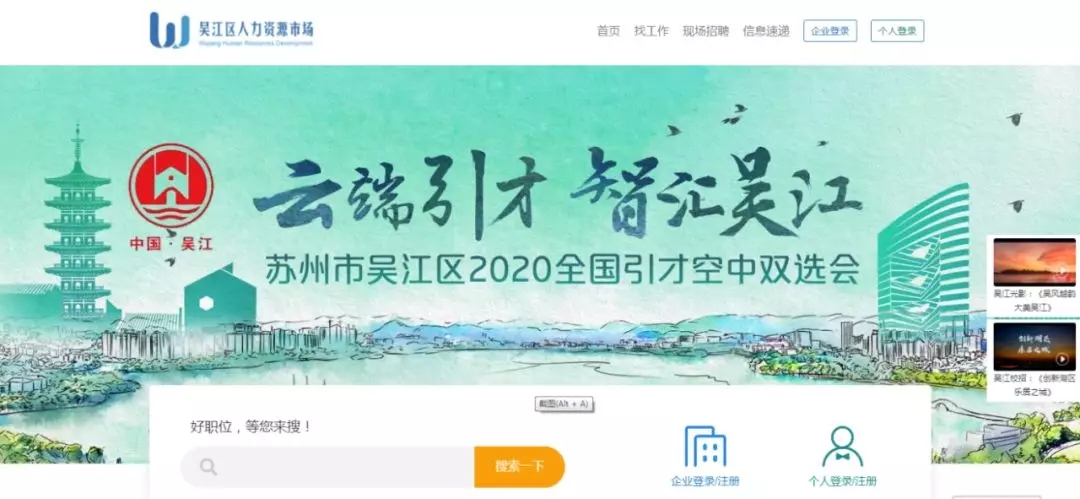Click the 企业登录 button in header
Viewport: 1080px width, 499px height.
(830, 31)
